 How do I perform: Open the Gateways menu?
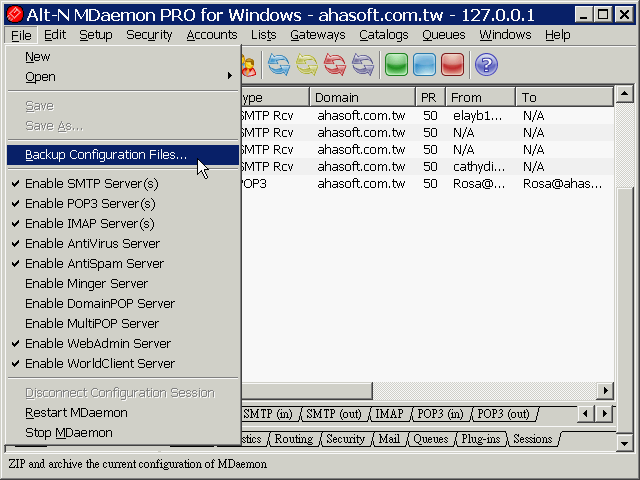tap(318, 35)
